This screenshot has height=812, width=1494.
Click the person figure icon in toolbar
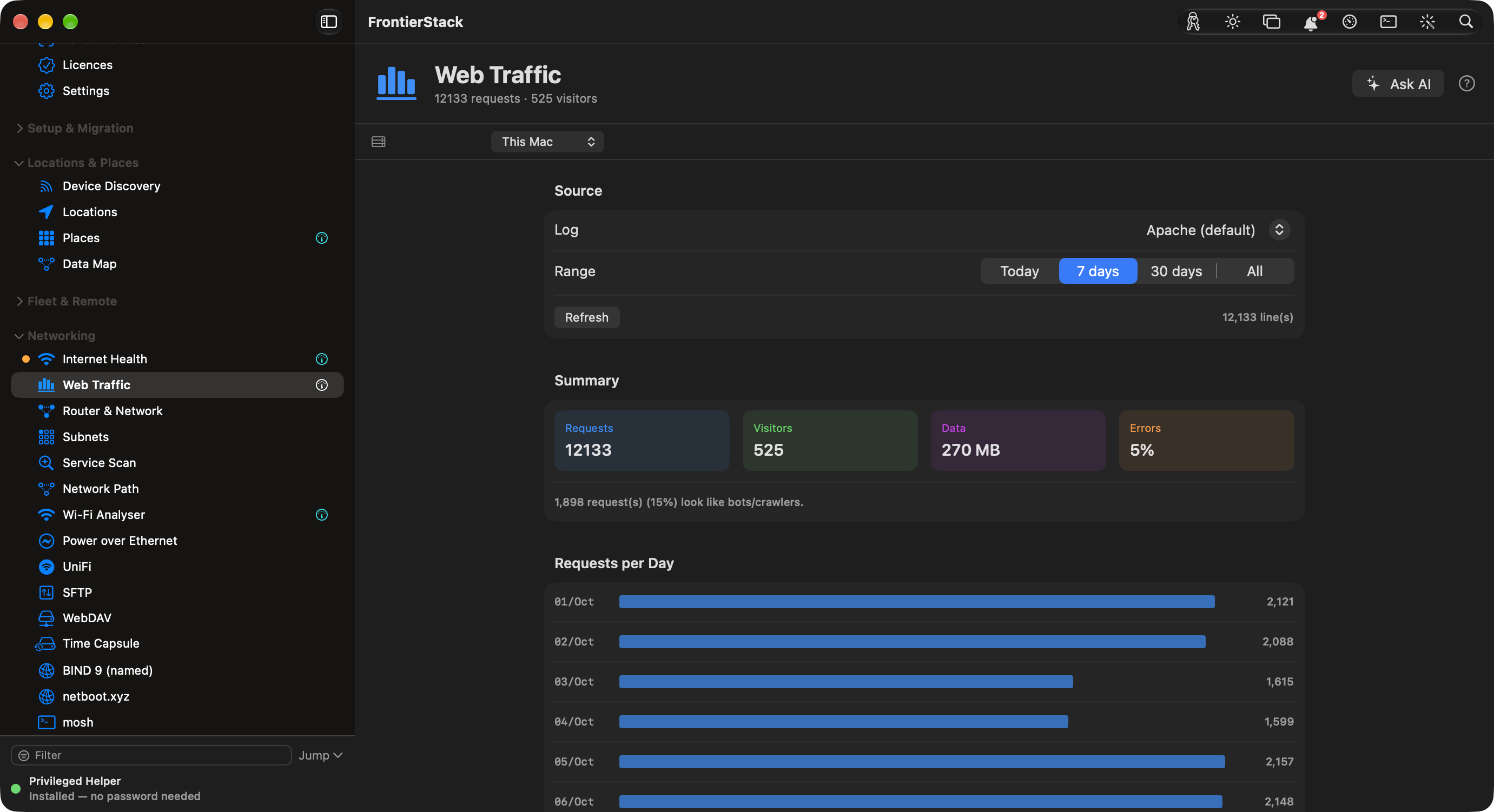[x=1193, y=22]
